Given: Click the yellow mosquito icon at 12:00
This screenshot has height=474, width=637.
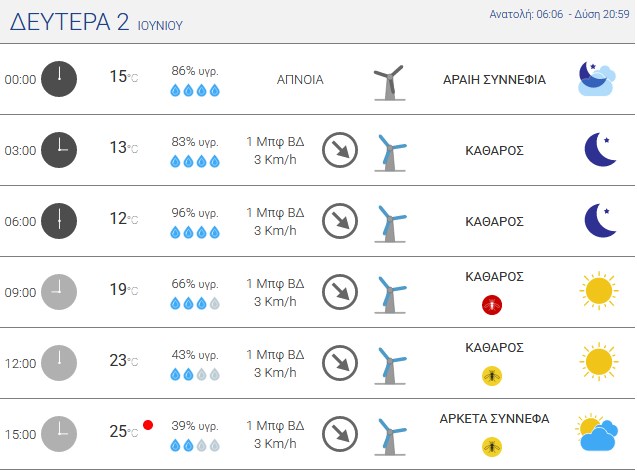Looking at the screenshot, I should pyautogui.click(x=492, y=376).
